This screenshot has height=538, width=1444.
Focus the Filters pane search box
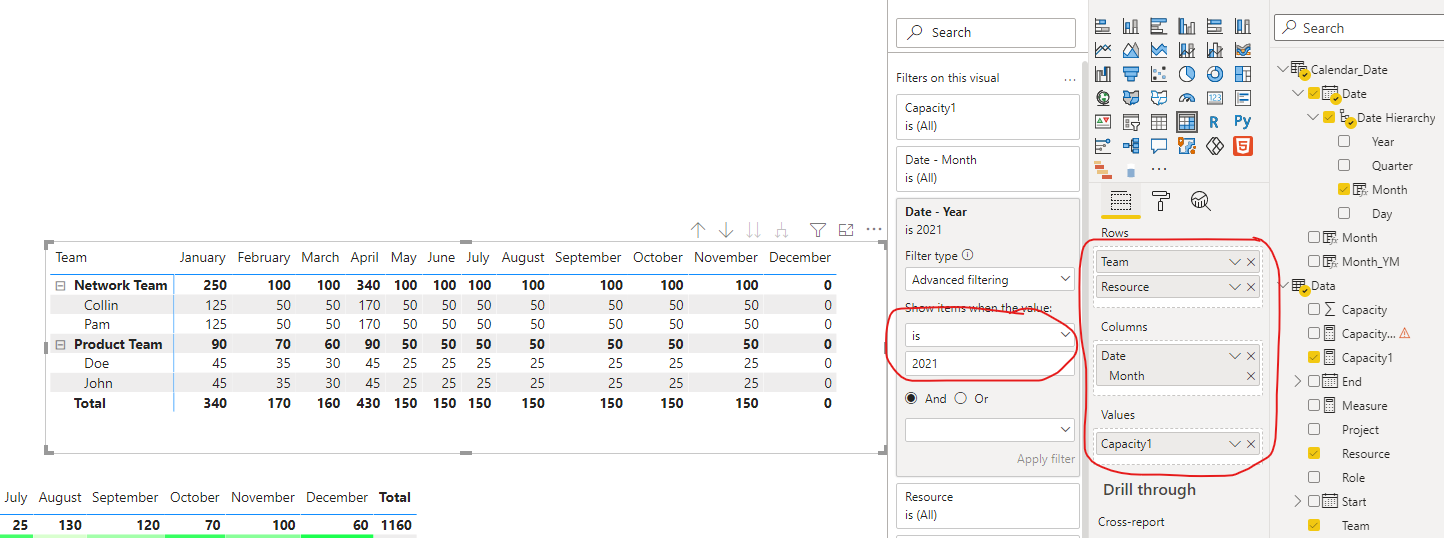click(x=986, y=32)
